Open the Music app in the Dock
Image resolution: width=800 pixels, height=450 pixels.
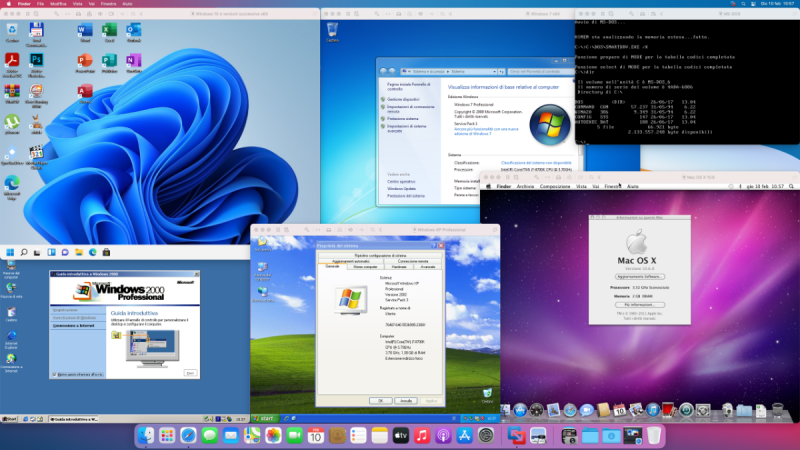[x=421, y=436]
